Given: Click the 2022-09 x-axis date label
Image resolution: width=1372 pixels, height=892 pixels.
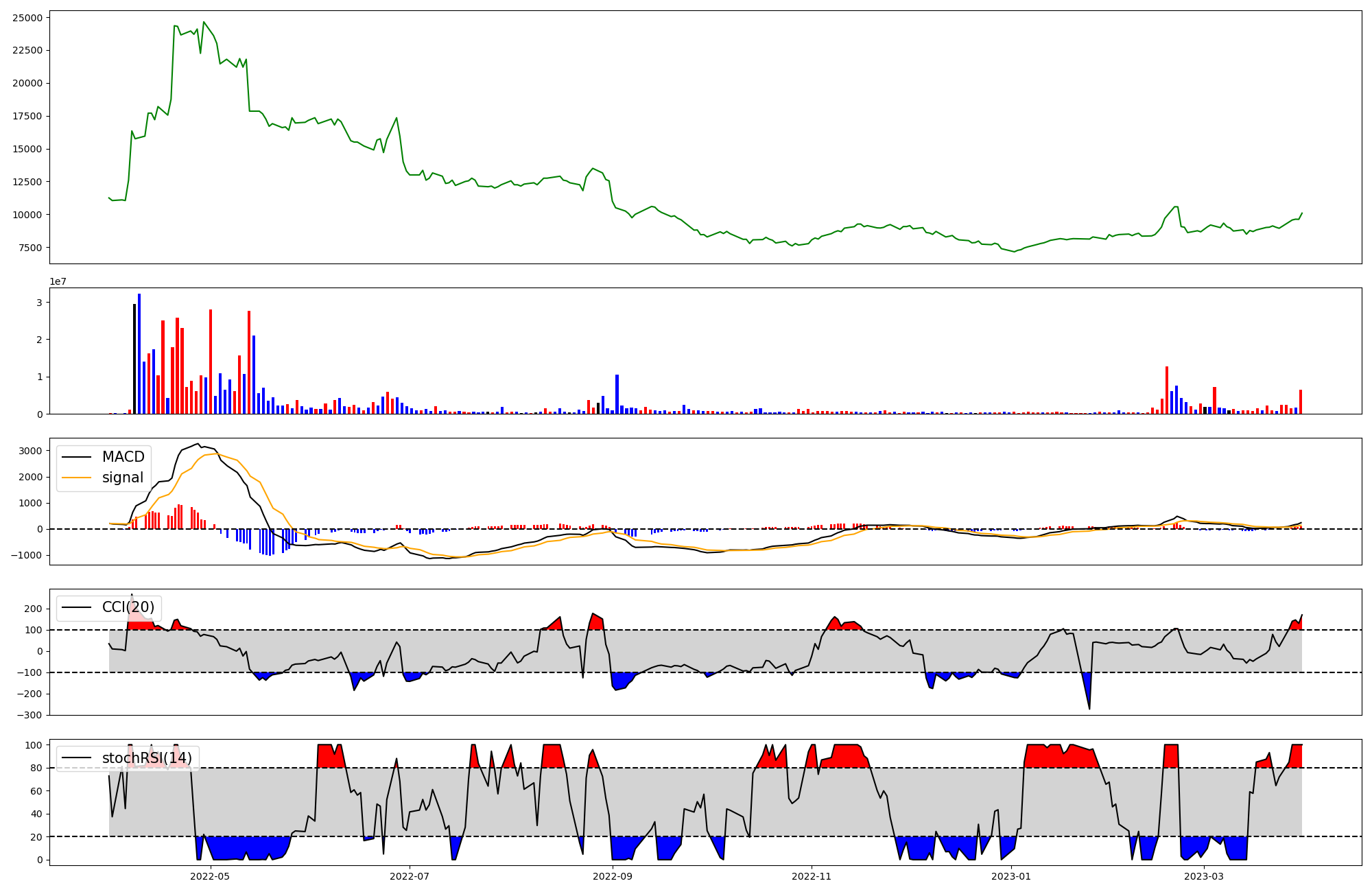Looking at the screenshot, I should point(612,876).
